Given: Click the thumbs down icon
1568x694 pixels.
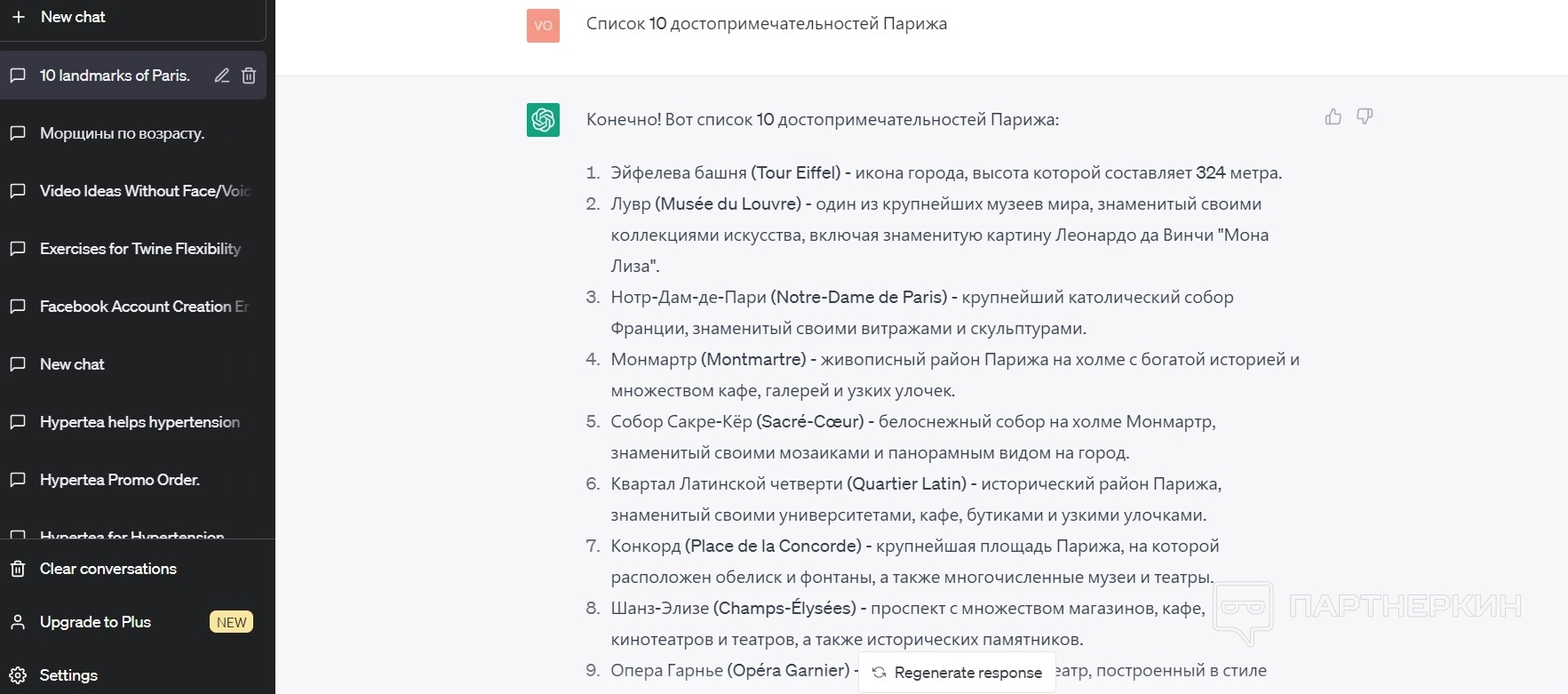Looking at the screenshot, I should pyautogui.click(x=1365, y=116).
